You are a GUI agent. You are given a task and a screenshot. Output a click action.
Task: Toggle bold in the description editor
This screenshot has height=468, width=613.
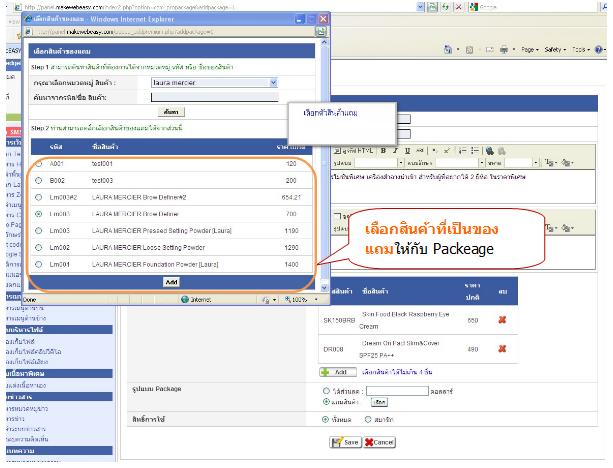pos(384,151)
